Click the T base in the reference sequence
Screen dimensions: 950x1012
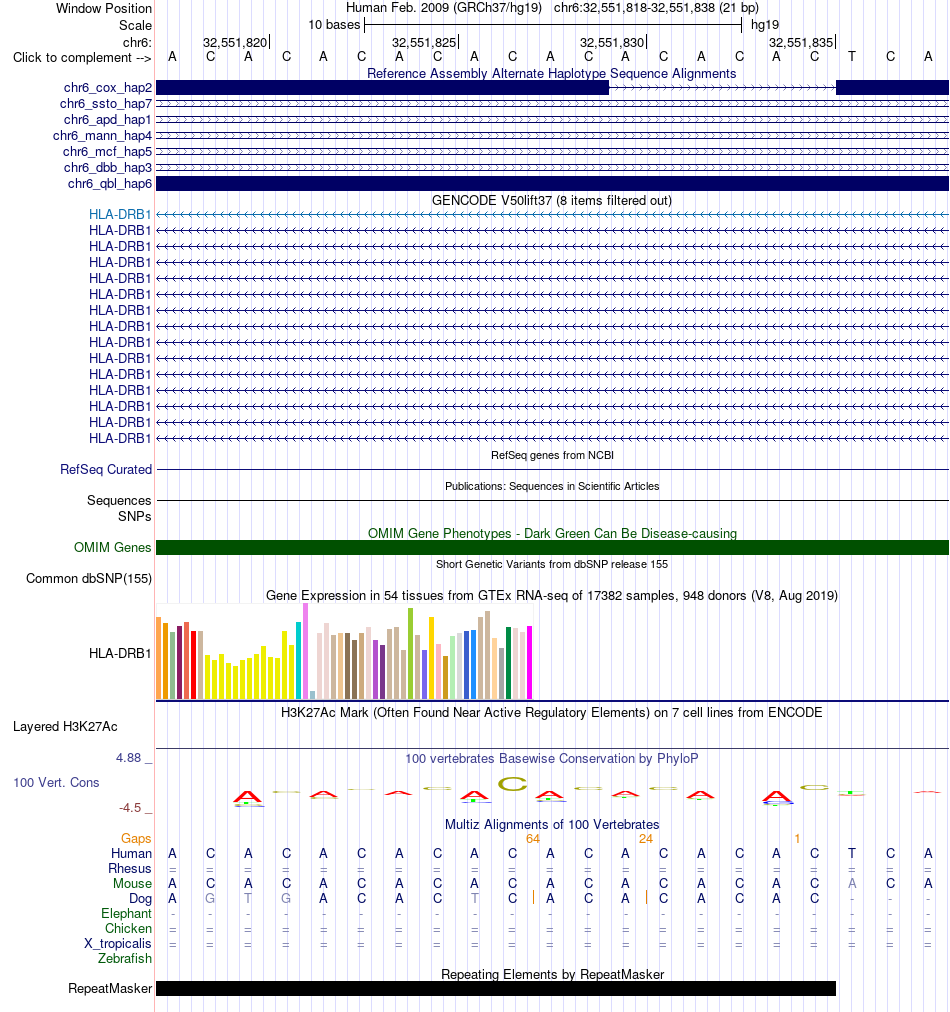[852, 57]
